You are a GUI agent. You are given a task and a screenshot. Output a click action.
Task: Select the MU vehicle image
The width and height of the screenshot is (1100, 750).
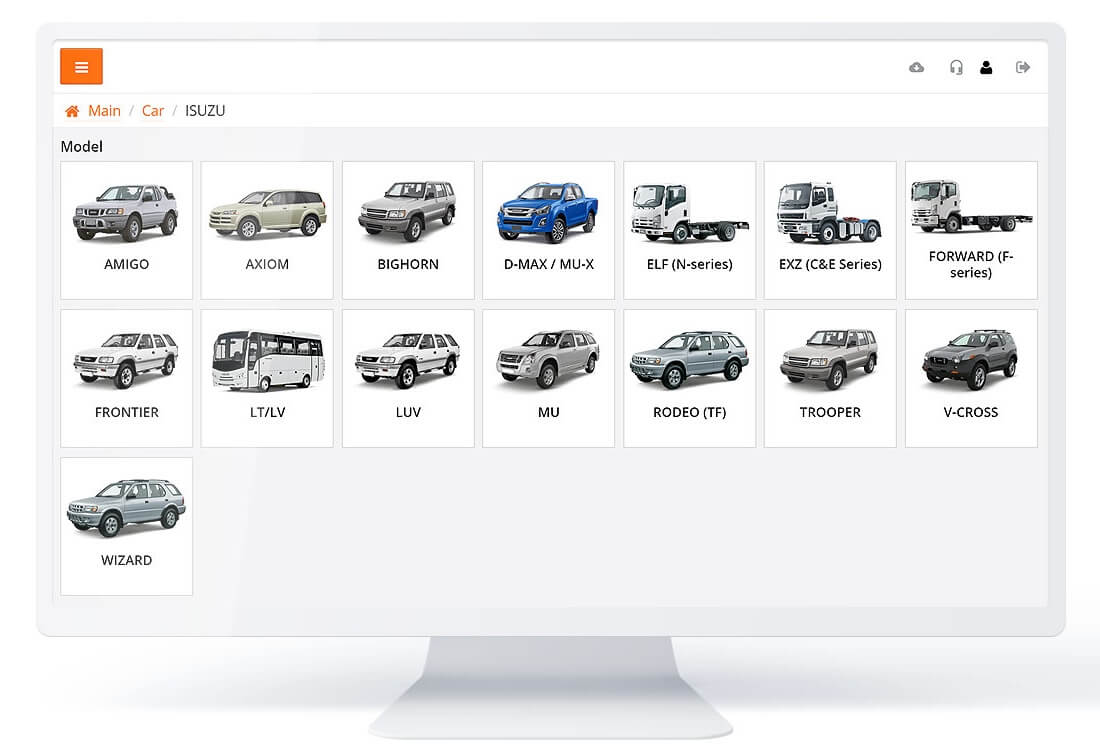548,359
